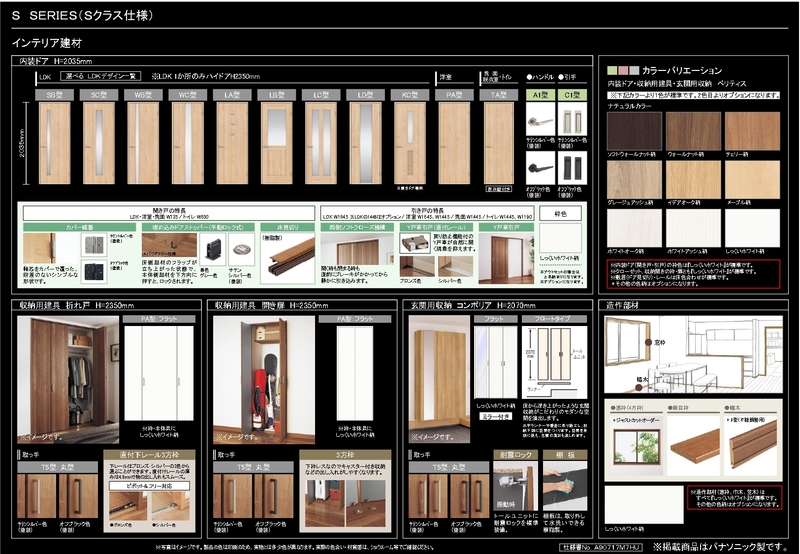
Task: Click the TA型 toilet door image
Action: pos(498,144)
